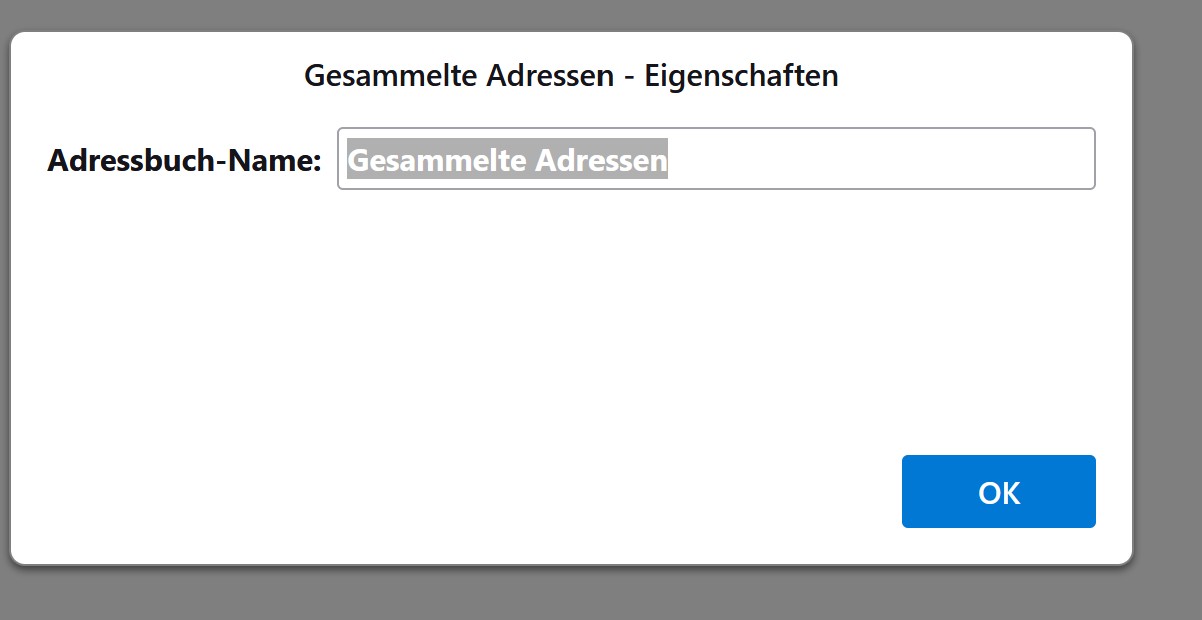Click the word "Eigenschaften" in the title
Viewport: 1202px width, 620px height.
point(741,75)
